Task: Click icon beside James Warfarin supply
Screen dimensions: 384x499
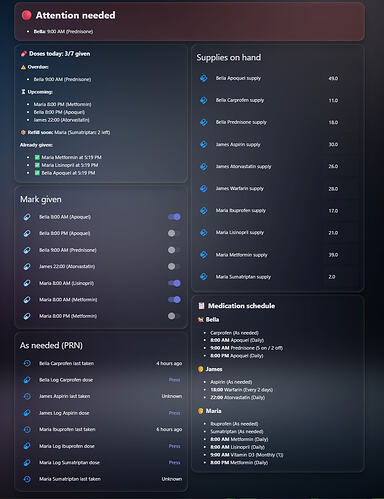Action: coord(204,189)
